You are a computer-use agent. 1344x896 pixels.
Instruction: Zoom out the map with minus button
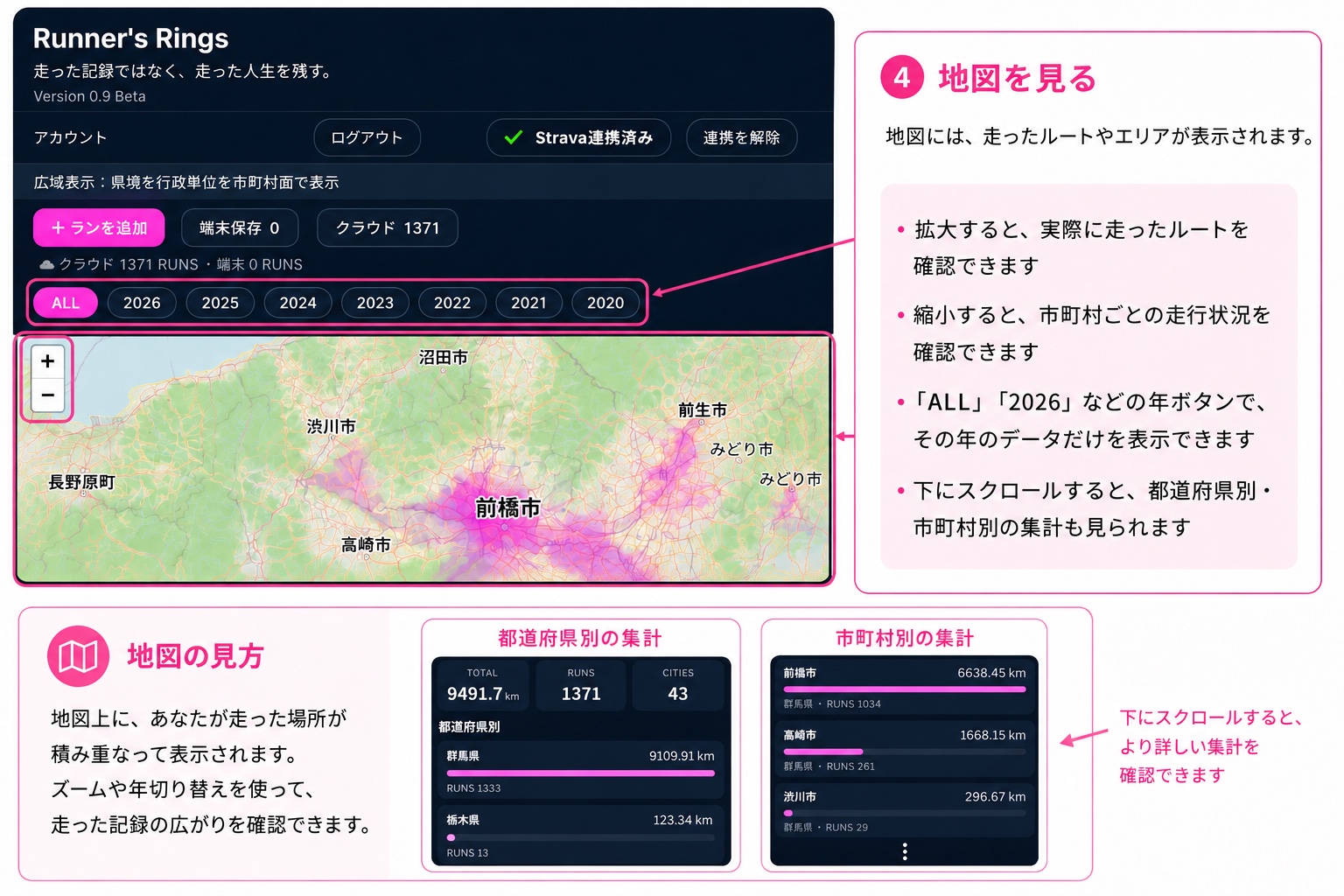click(x=48, y=395)
